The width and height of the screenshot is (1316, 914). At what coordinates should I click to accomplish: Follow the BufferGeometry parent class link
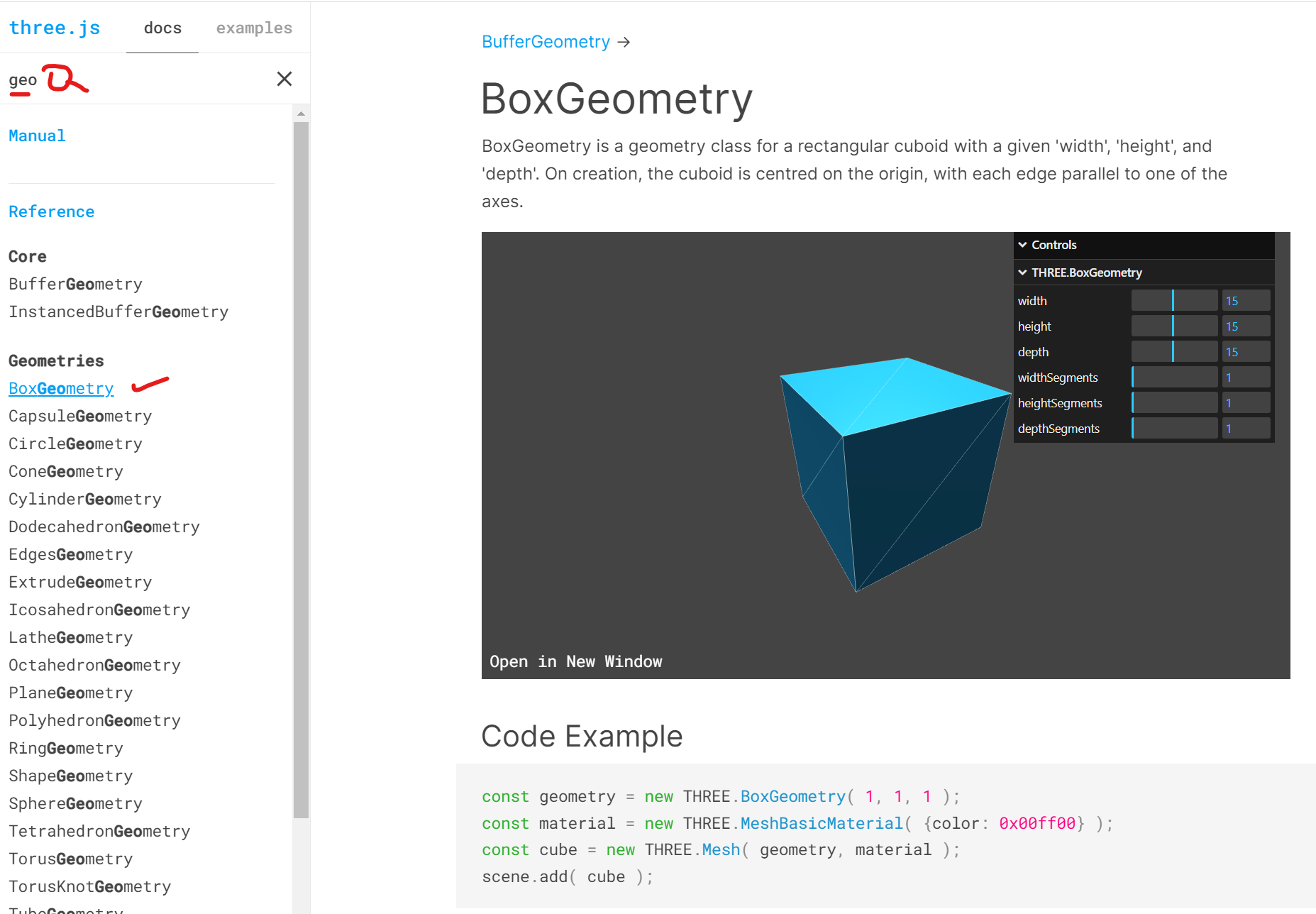tap(546, 42)
